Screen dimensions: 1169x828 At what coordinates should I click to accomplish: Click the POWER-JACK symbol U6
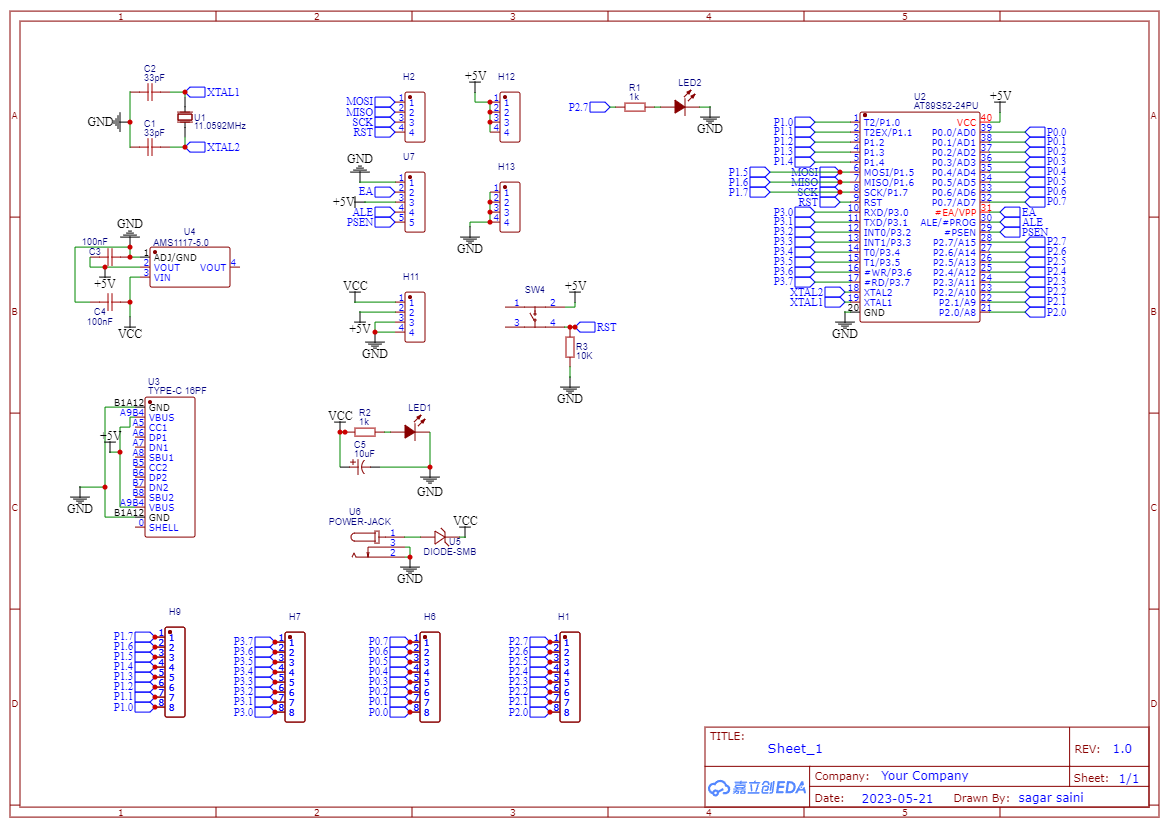[370, 537]
